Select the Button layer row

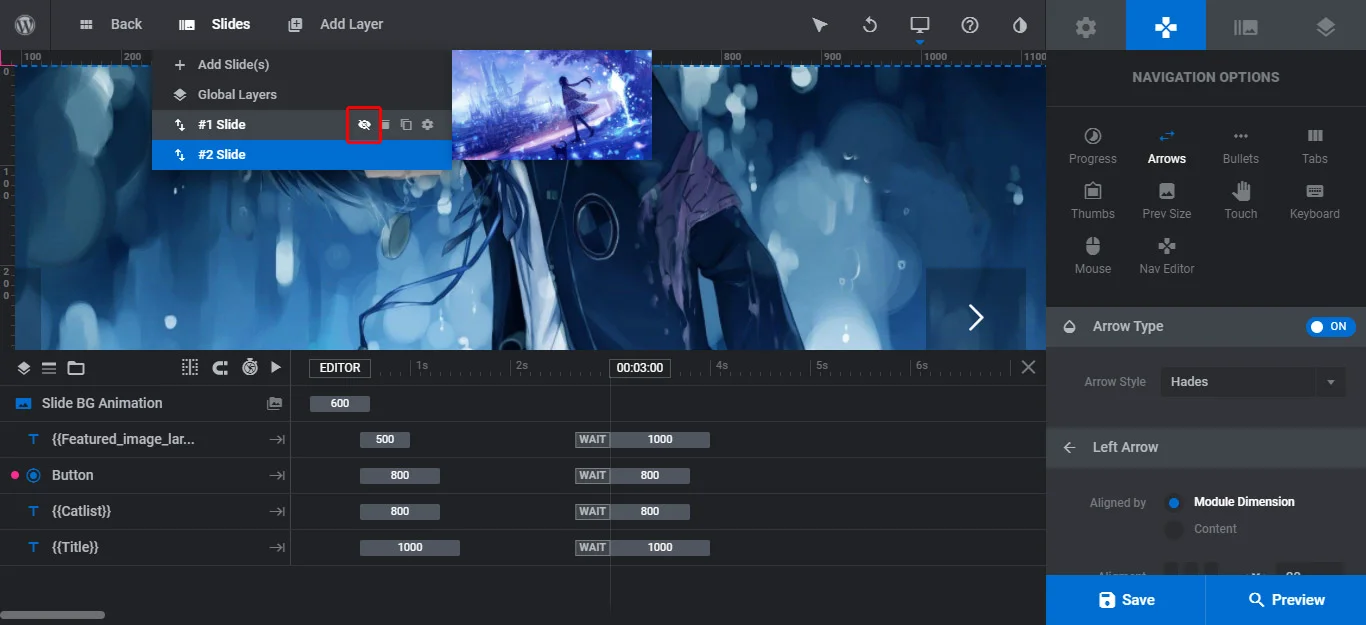(145, 476)
